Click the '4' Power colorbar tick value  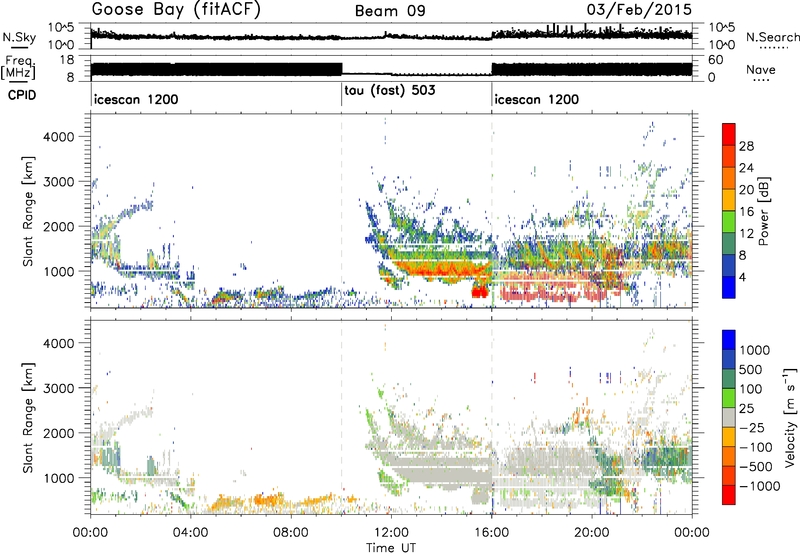743,277
